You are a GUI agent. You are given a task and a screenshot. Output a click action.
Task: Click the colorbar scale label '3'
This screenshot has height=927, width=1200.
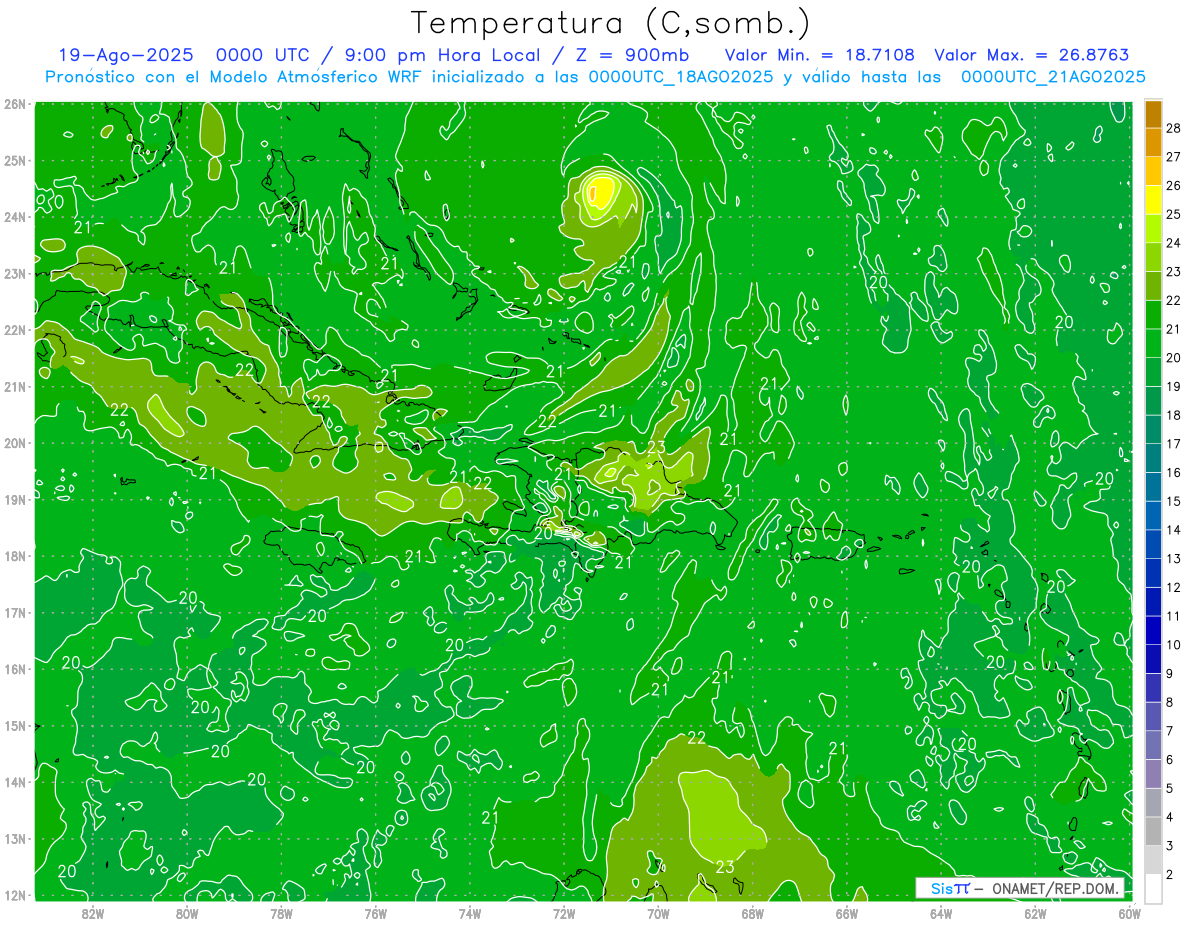click(x=1170, y=846)
